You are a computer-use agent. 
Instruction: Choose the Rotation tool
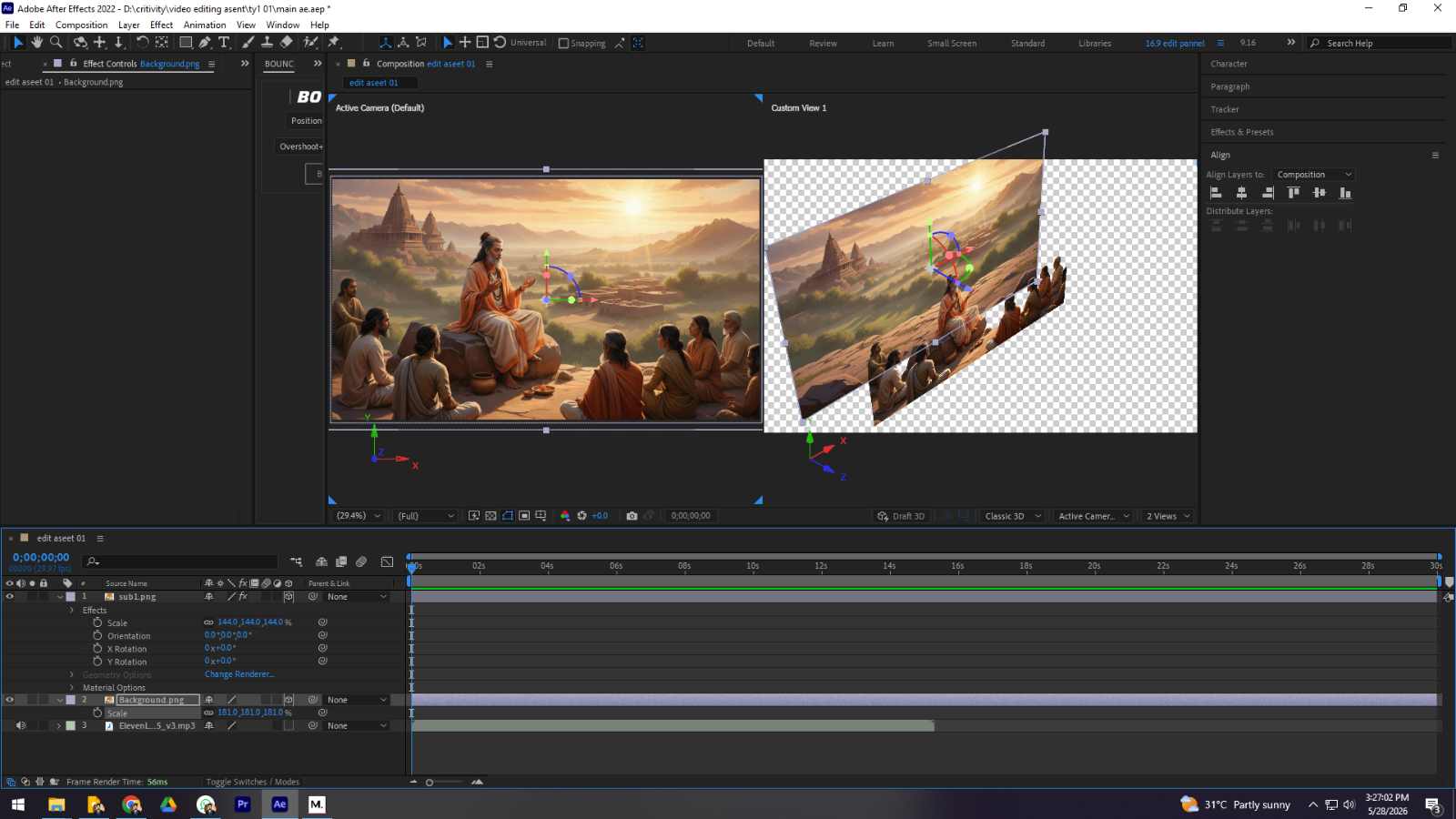[x=143, y=42]
